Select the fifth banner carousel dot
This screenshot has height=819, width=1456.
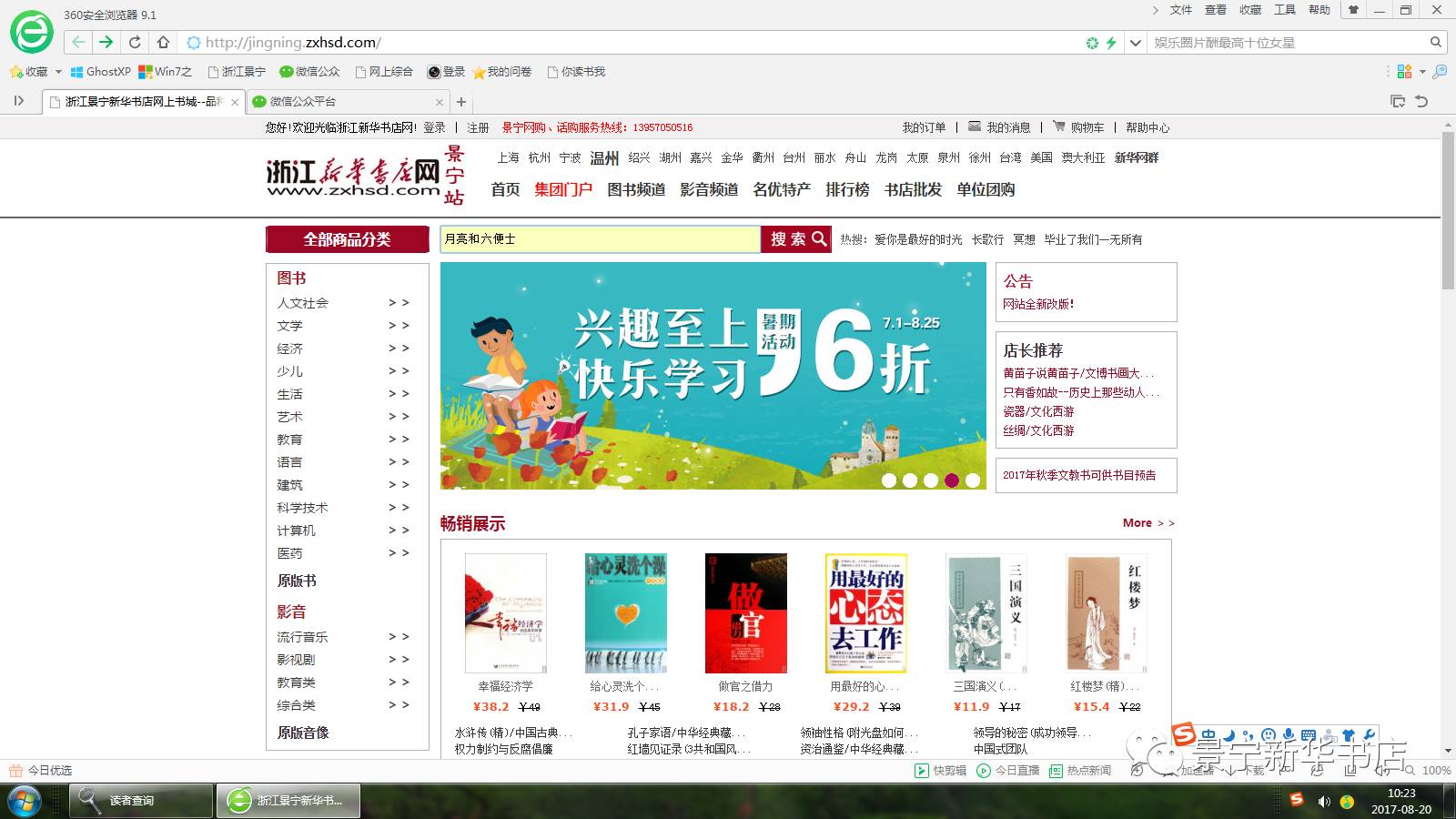[x=973, y=480]
